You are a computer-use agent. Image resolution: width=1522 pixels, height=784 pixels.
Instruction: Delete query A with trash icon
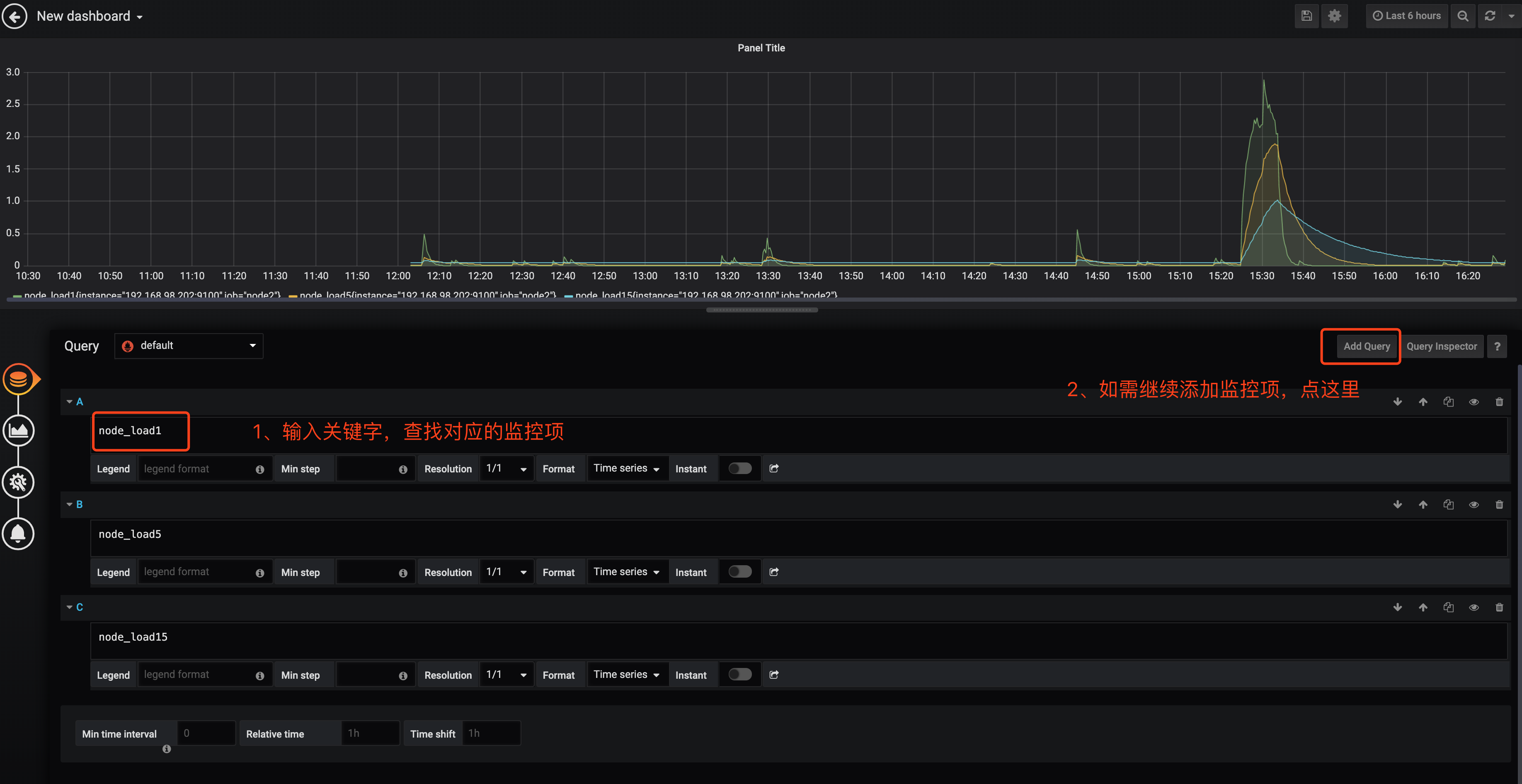(x=1499, y=402)
